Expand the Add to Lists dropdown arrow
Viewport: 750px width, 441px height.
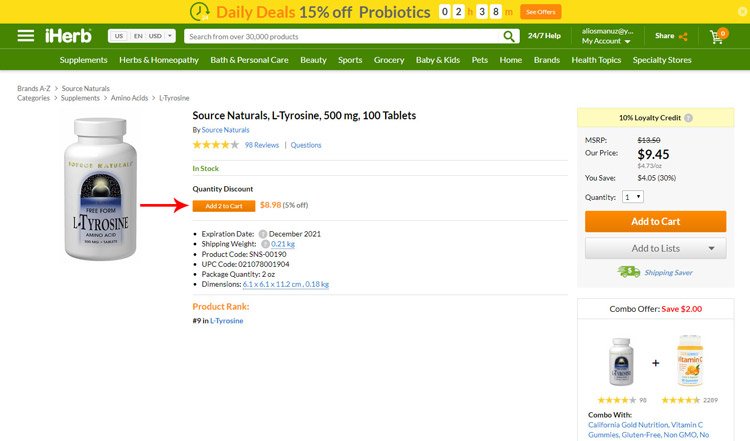[711, 248]
